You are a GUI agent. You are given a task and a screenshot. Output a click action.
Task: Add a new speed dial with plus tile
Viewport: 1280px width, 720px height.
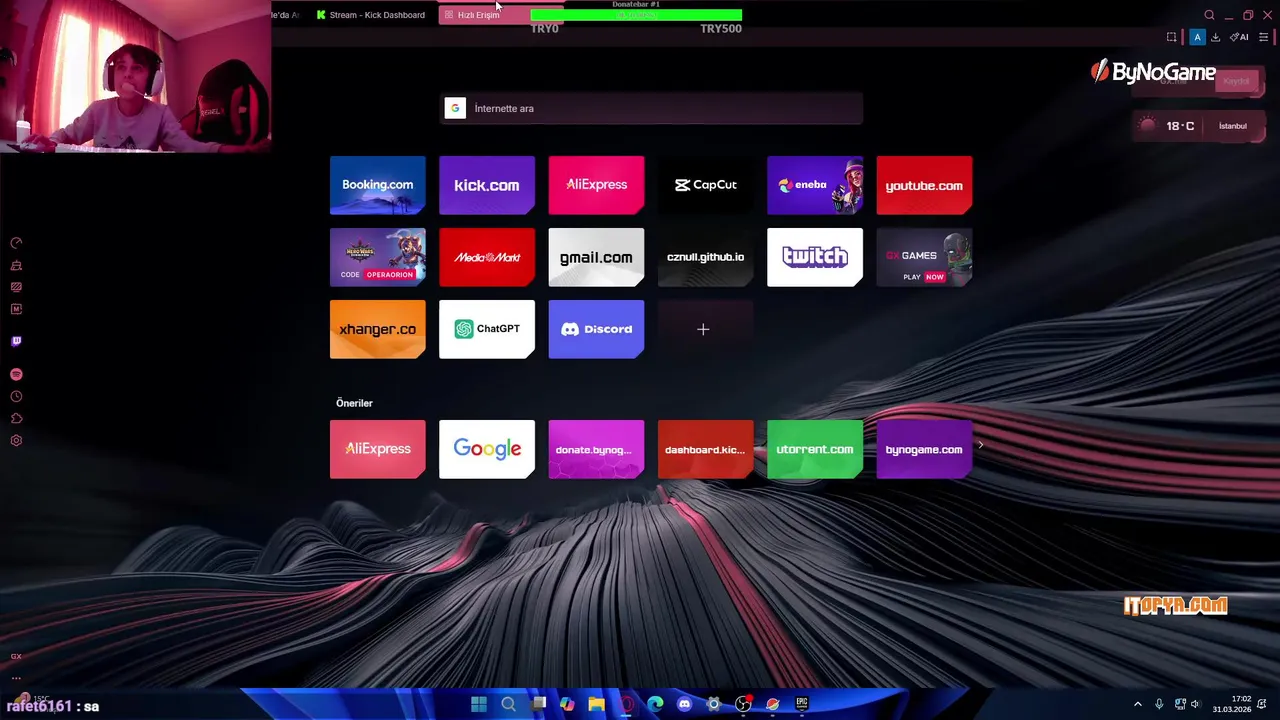click(705, 329)
